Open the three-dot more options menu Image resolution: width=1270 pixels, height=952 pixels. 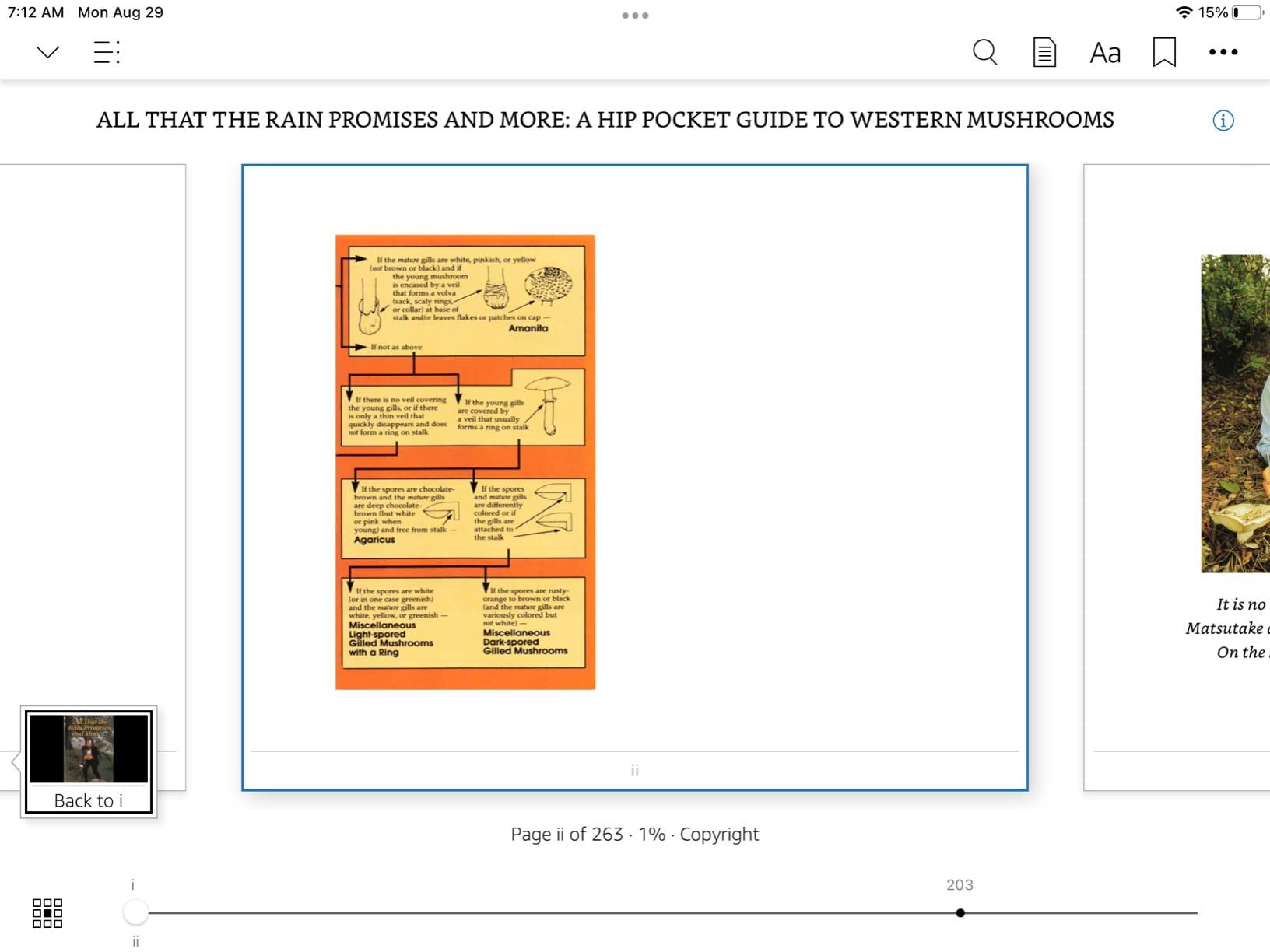pyautogui.click(x=1223, y=52)
